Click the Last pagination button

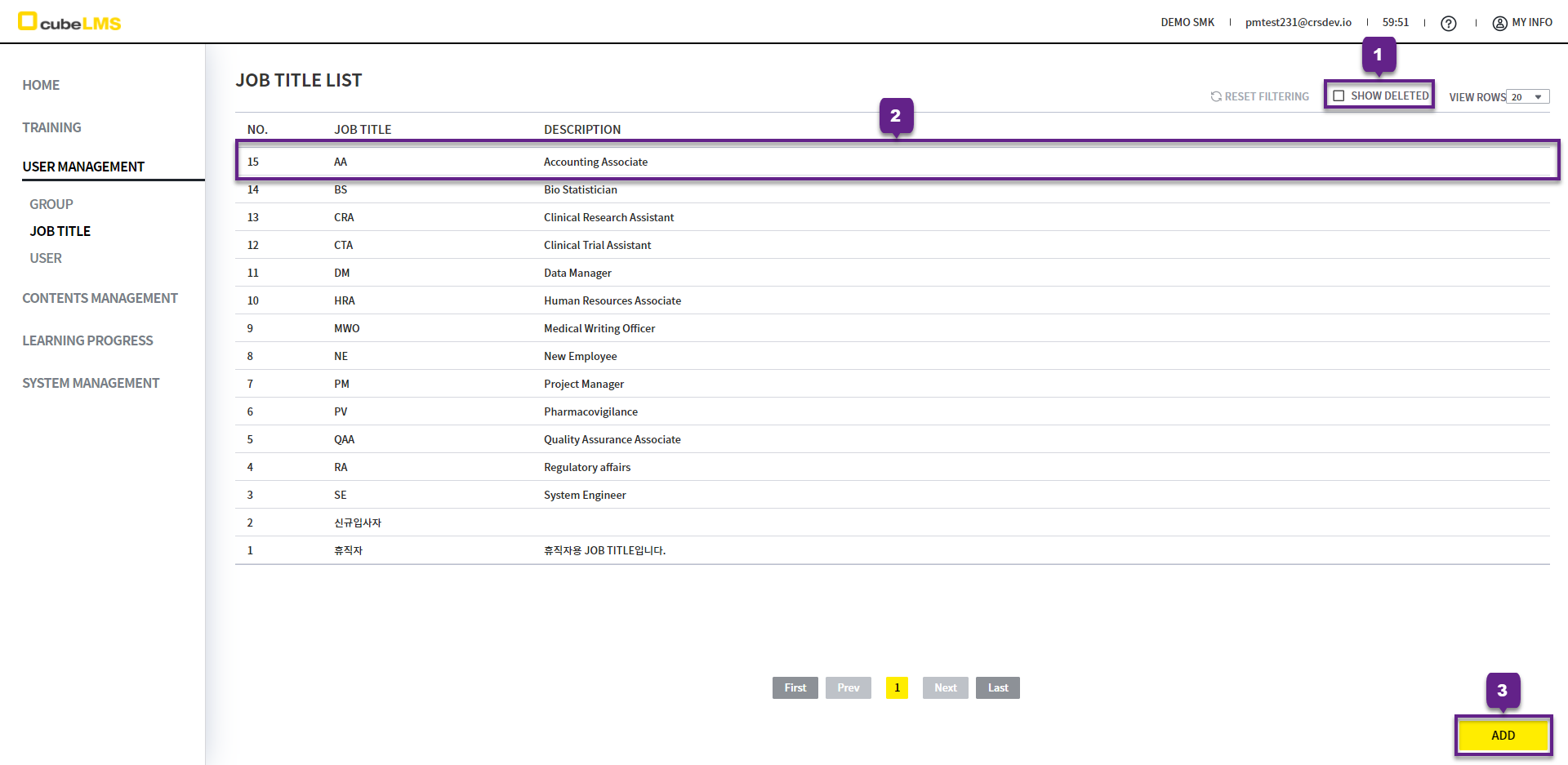tap(997, 687)
